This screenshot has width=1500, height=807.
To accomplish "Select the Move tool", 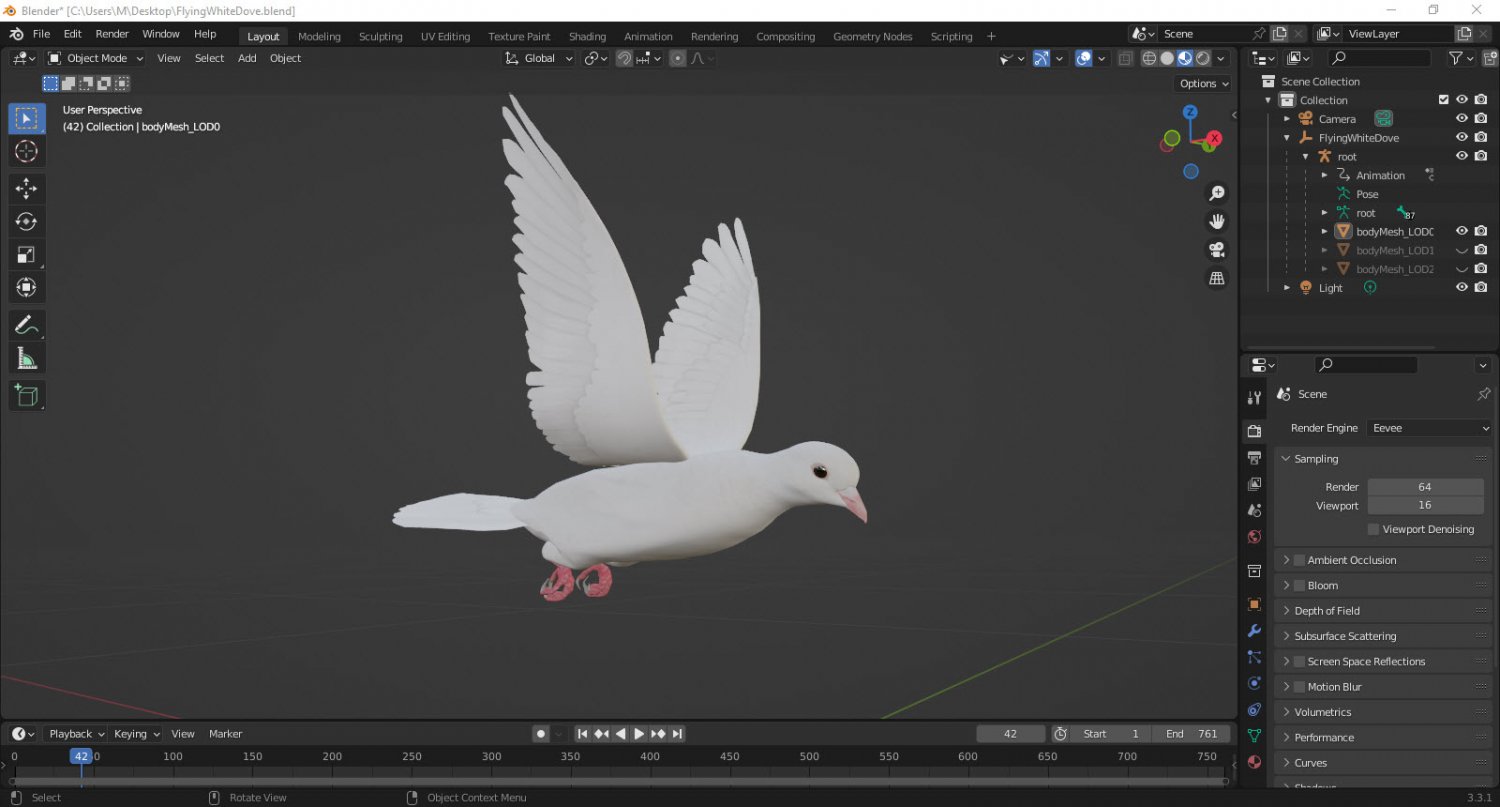I will click(26, 187).
